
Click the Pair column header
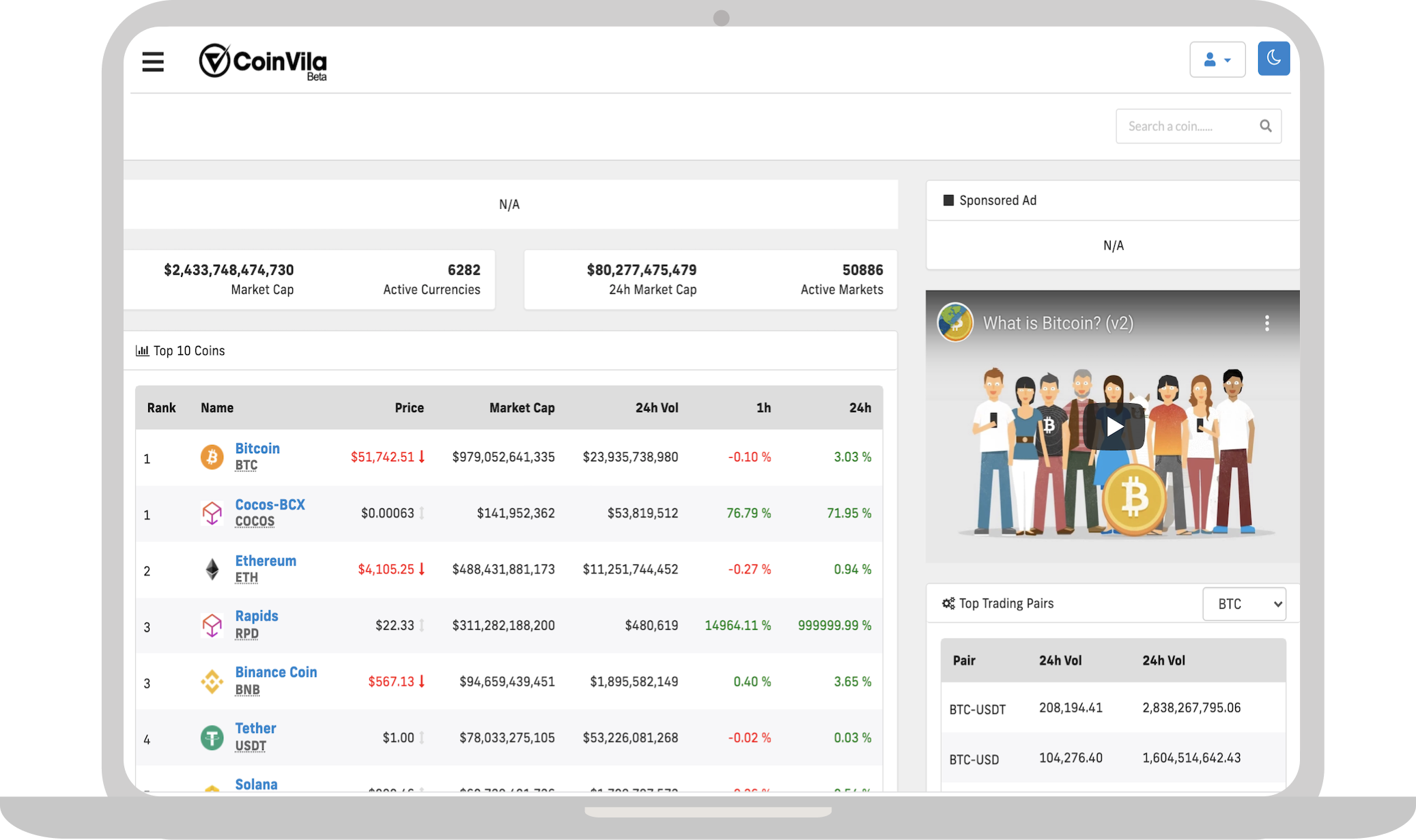964,661
